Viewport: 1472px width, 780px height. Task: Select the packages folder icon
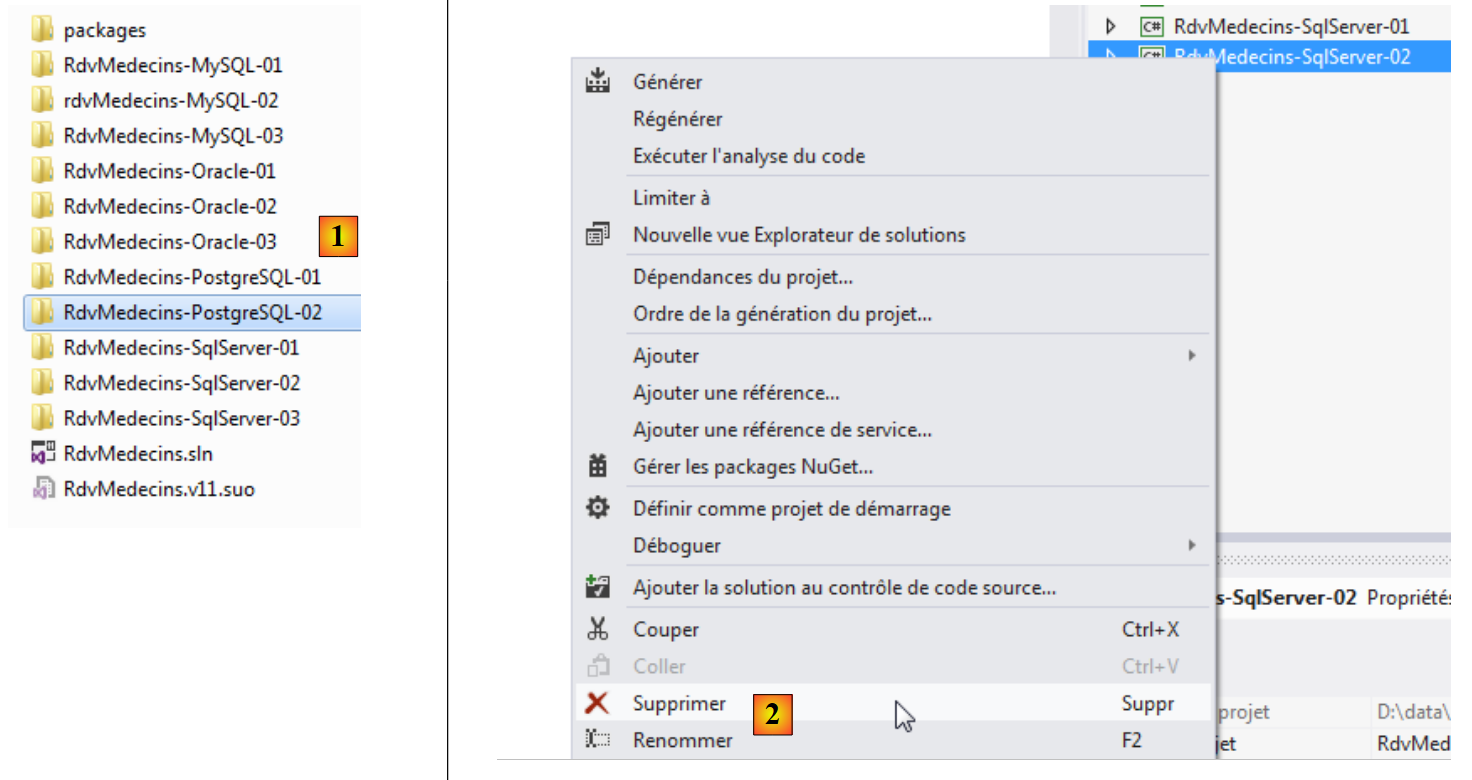[42, 30]
